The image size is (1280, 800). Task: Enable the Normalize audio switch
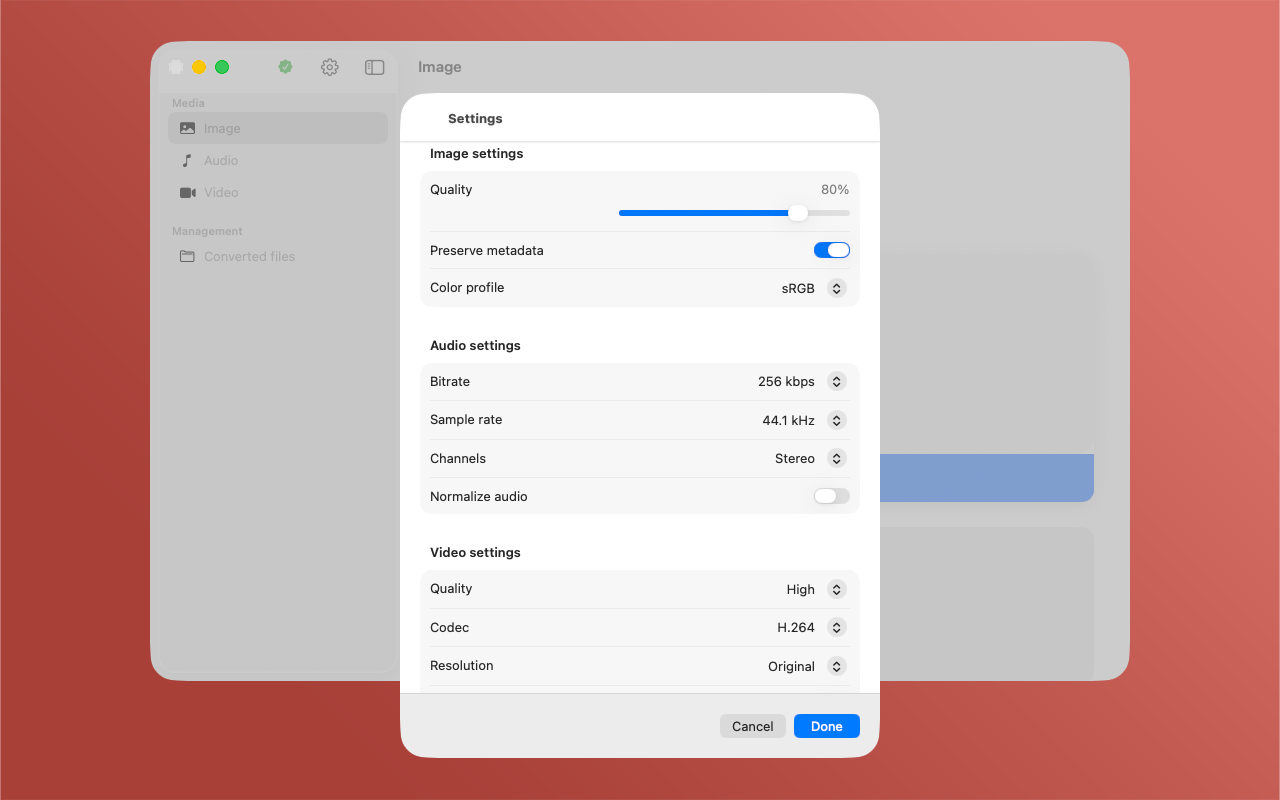(x=832, y=496)
